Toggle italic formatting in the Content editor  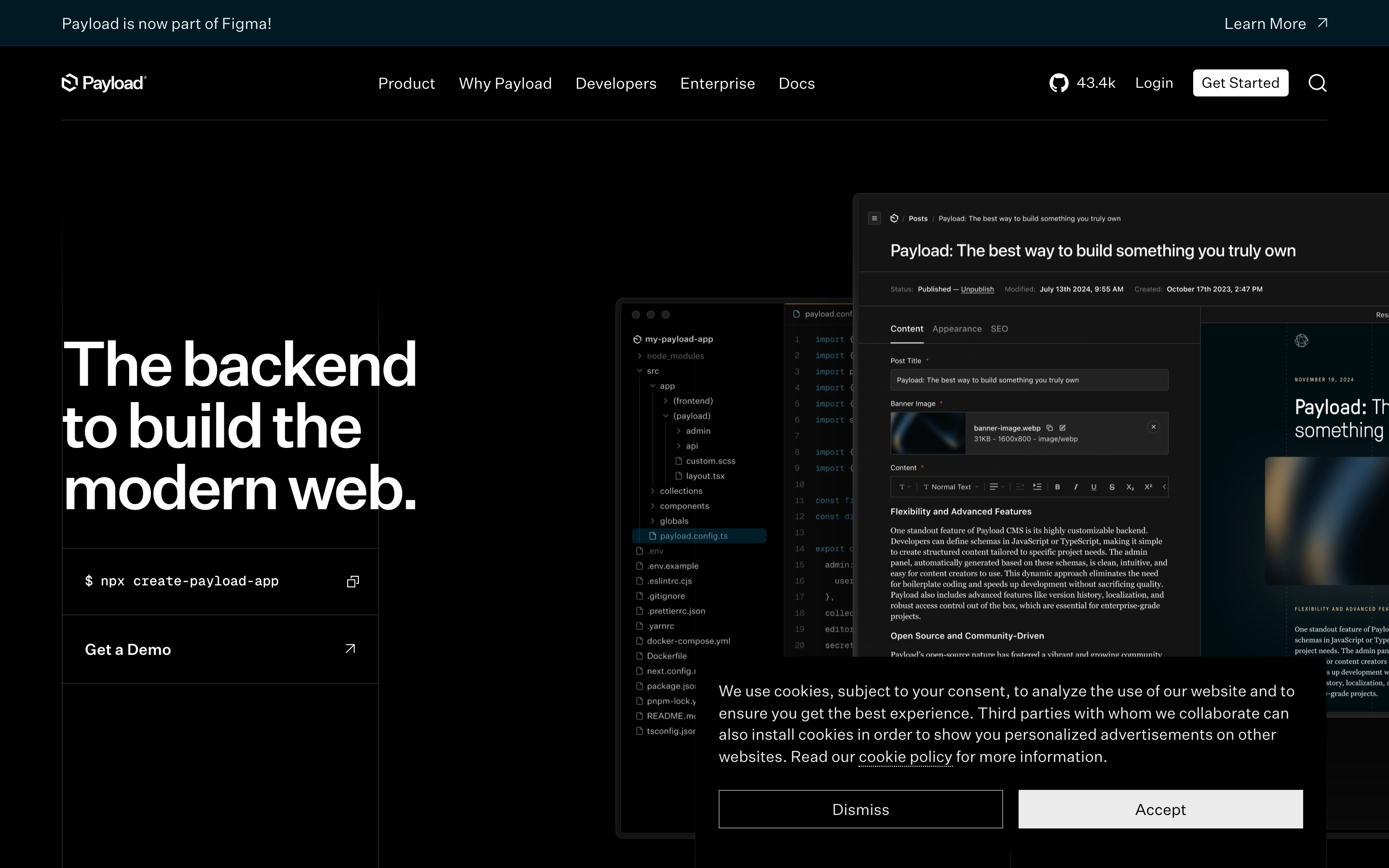tap(1076, 487)
